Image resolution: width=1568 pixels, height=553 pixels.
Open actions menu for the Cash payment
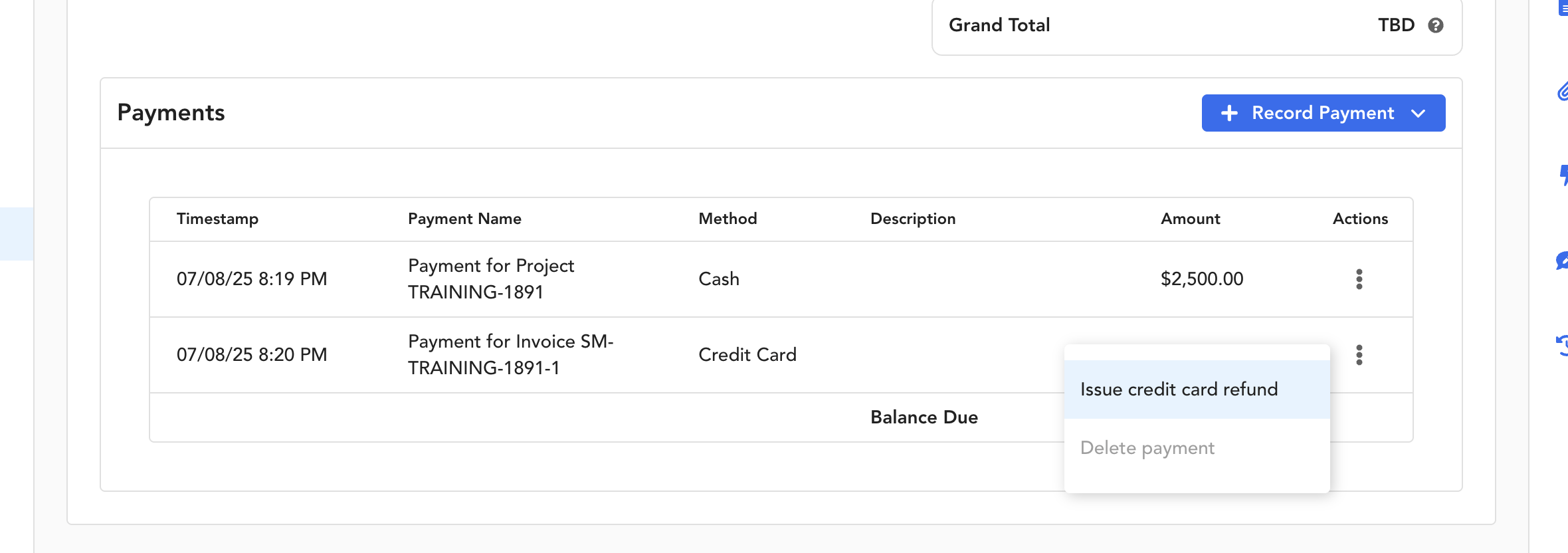(1359, 279)
